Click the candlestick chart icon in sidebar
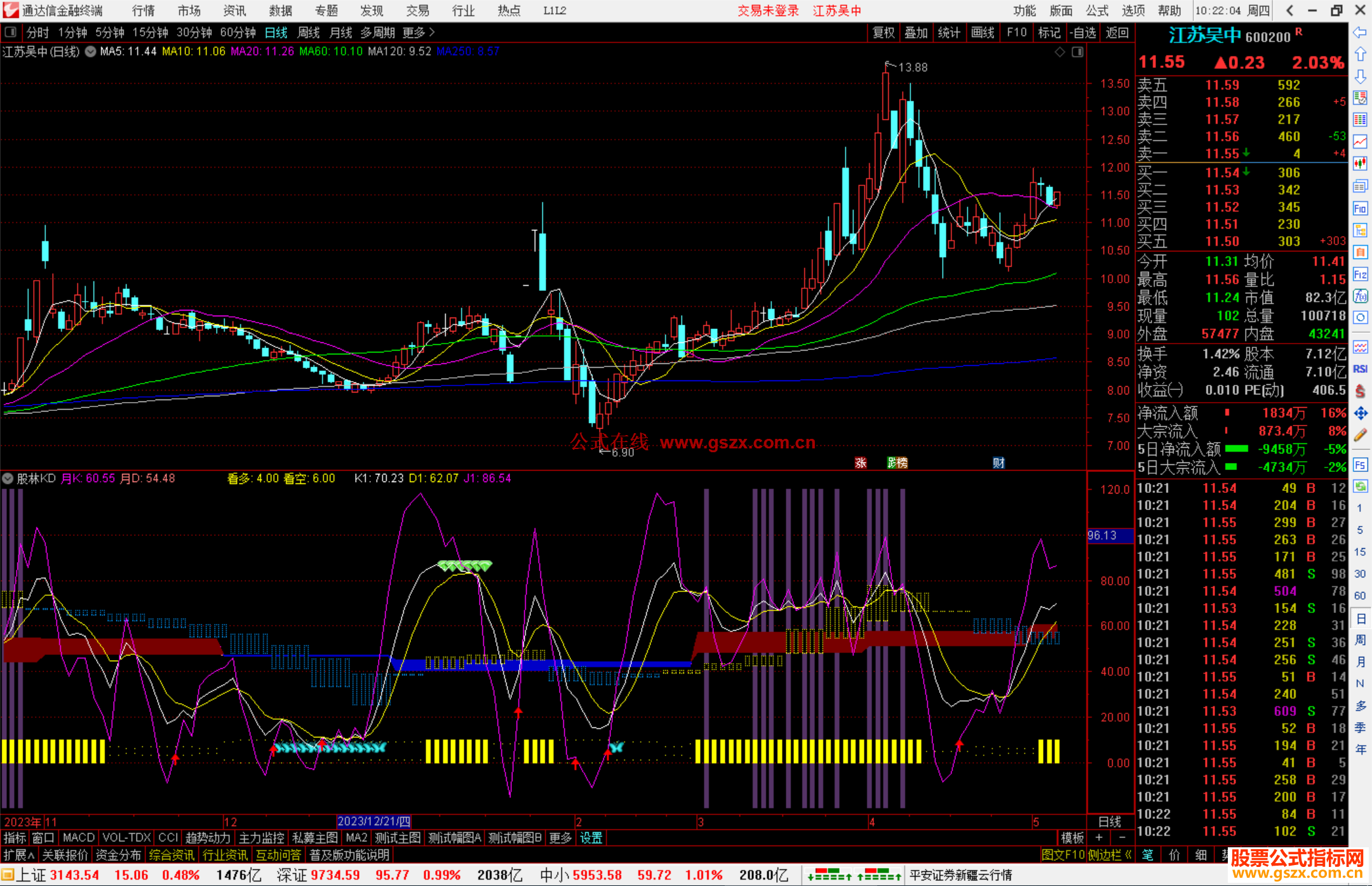The image size is (1372, 886). 1360,164
